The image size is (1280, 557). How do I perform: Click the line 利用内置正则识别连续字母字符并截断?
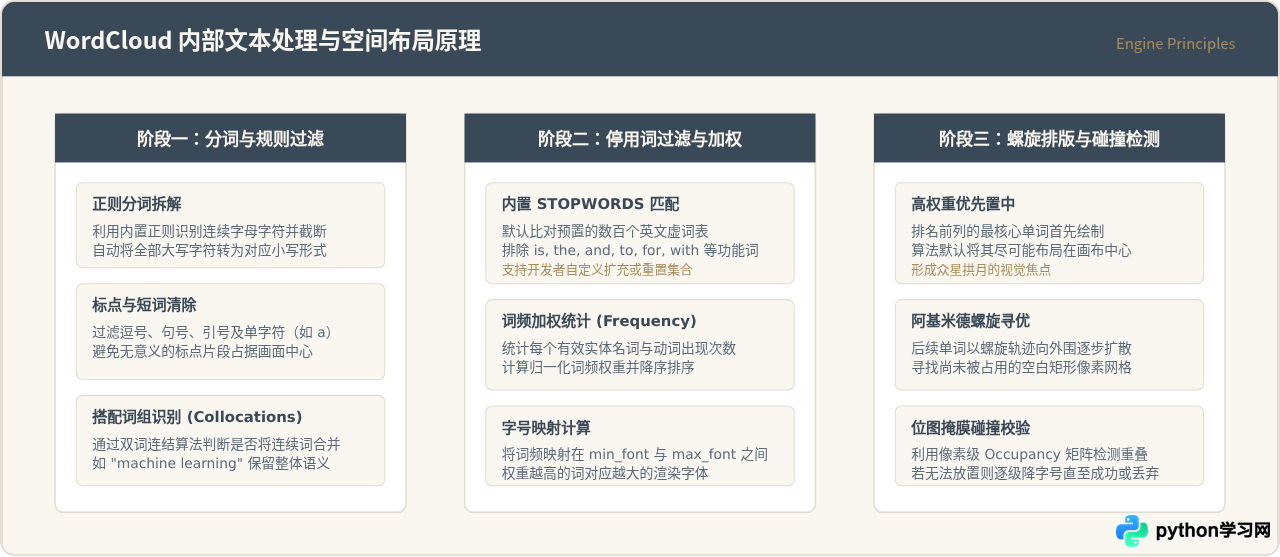[x=209, y=231]
